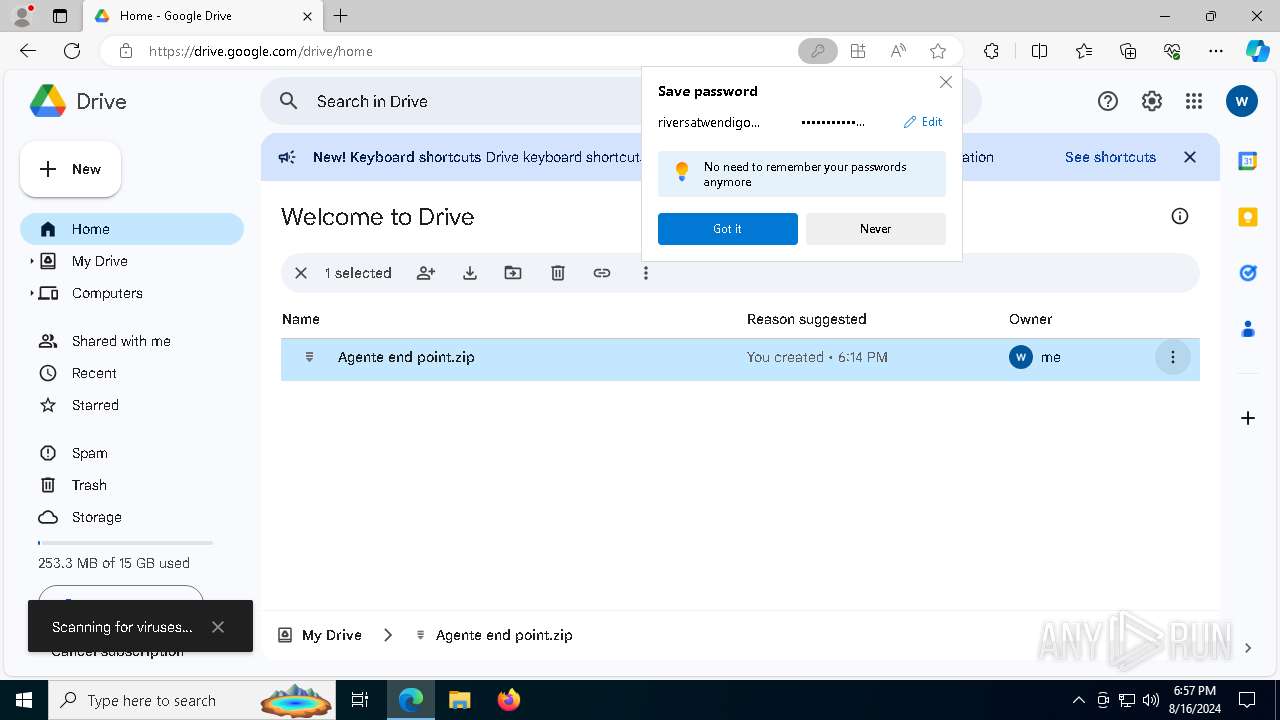
Task: Click See shortcuts link
Action: click(x=1110, y=157)
